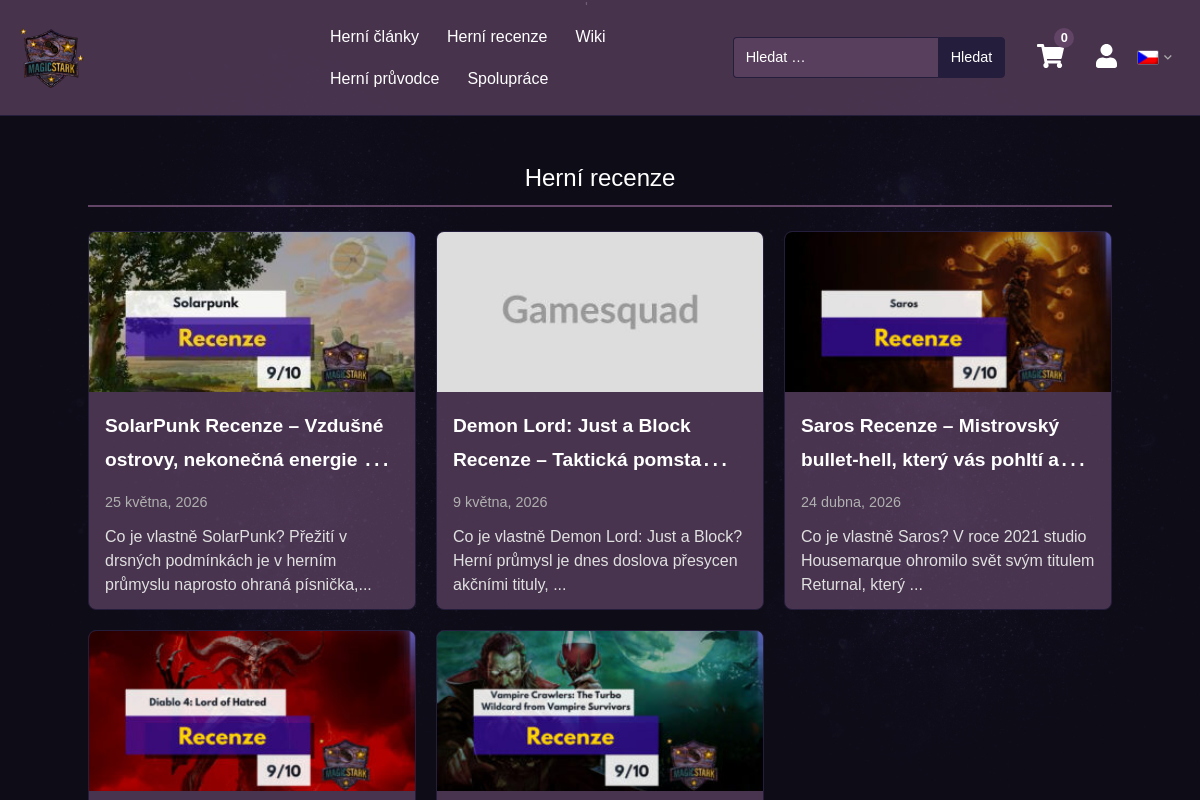Image resolution: width=1200 pixels, height=800 pixels.
Task: Open the Herní recenze menu item
Action: pyautogui.click(x=497, y=36)
